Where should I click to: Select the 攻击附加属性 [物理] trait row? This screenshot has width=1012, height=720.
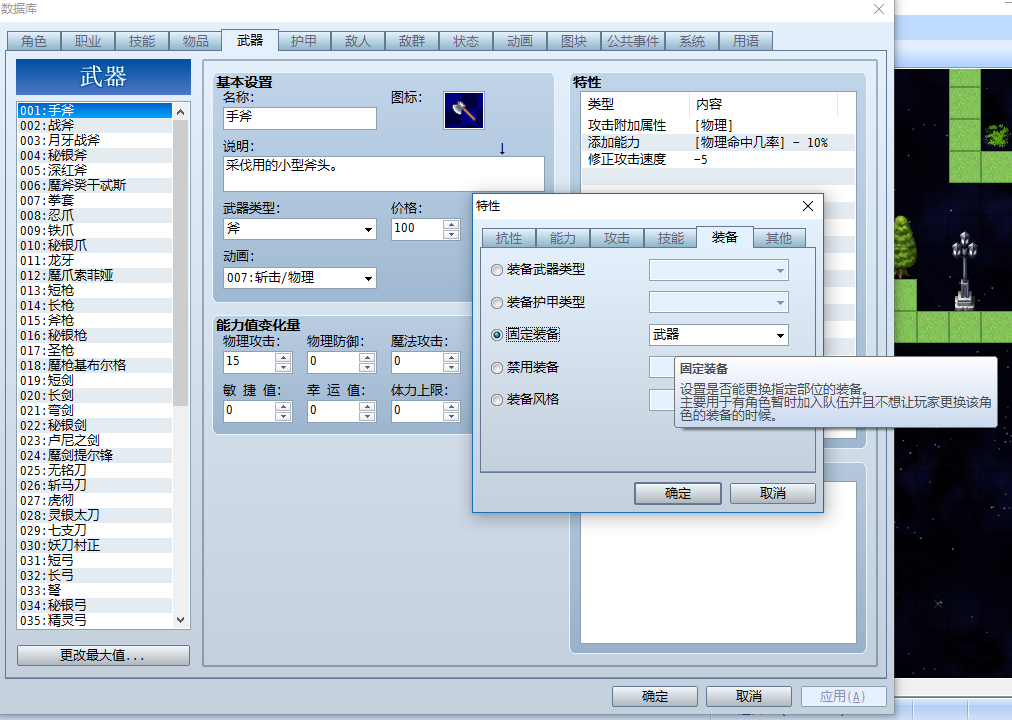click(x=718, y=125)
